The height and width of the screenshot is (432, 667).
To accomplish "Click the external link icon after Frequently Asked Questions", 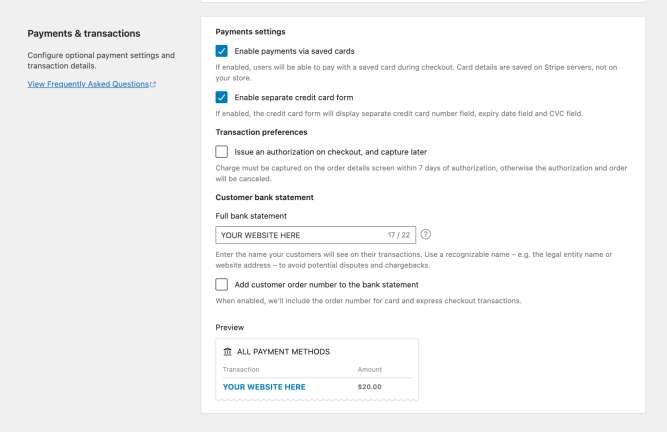I will point(153,84).
